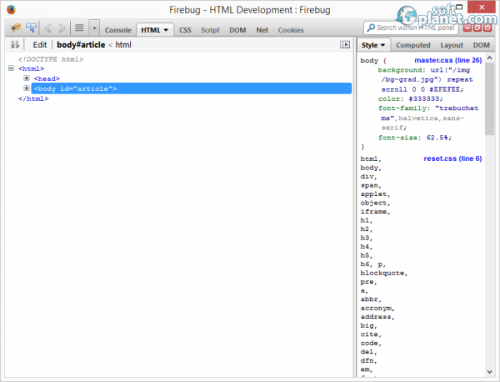Viewport: 500px width, 382px height.
Task: Click the break on mutate icon left of Edit
Action: click(15, 45)
